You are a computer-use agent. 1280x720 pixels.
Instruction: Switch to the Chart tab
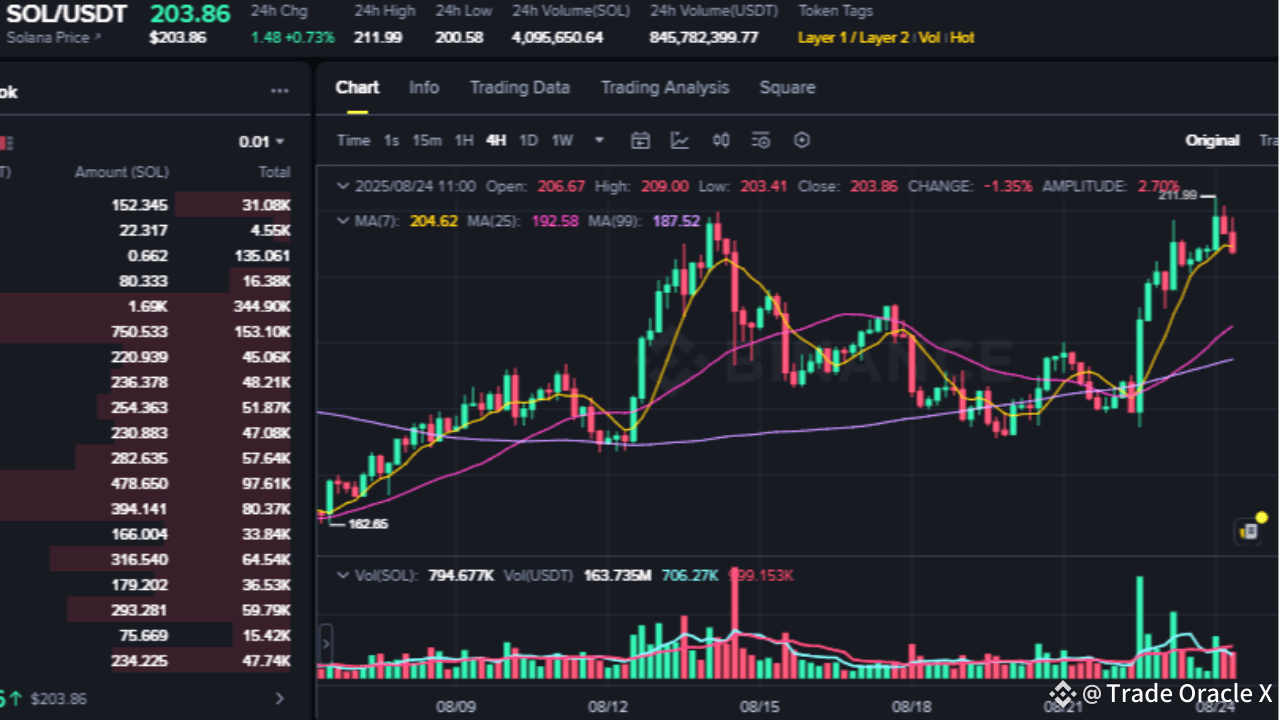click(x=357, y=88)
